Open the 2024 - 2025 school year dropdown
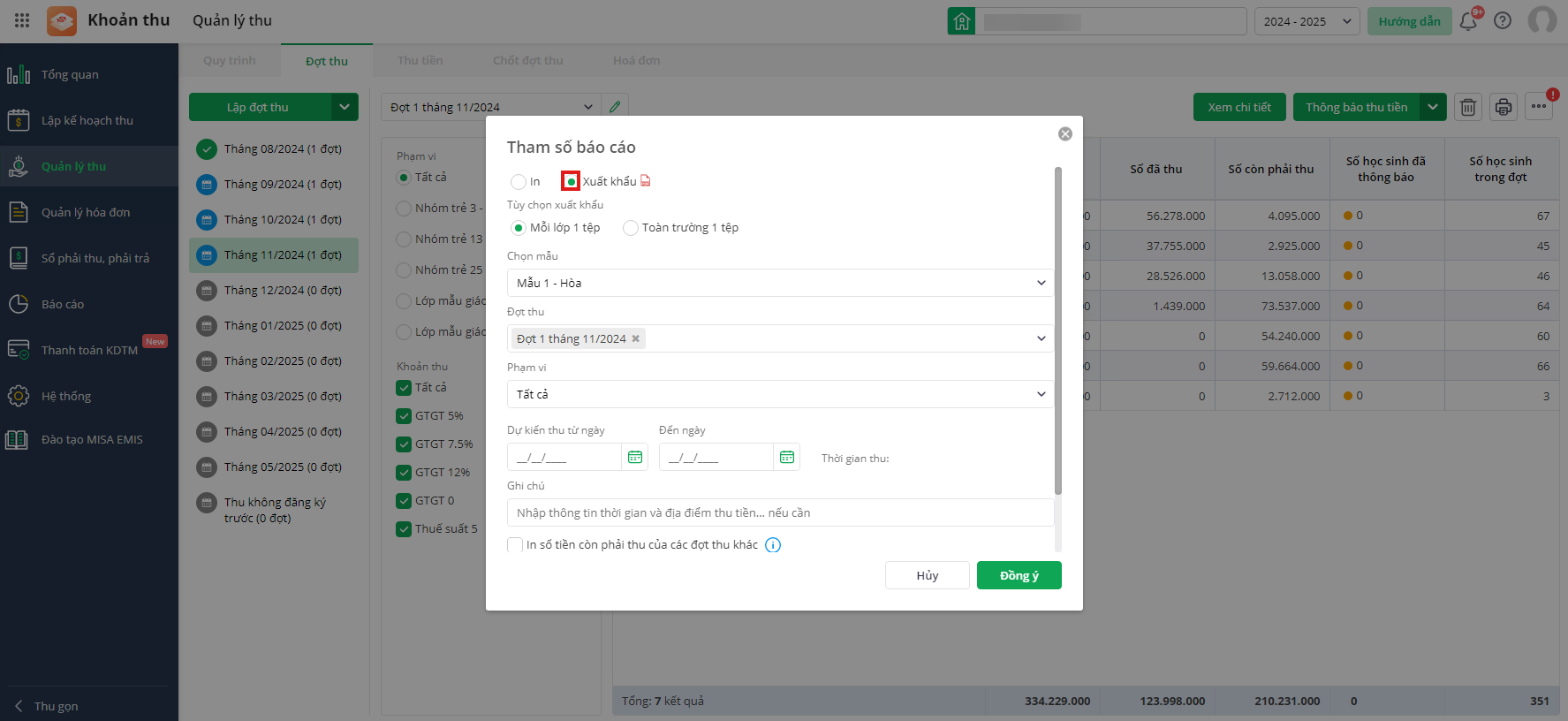1568x721 pixels. (1307, 21)
